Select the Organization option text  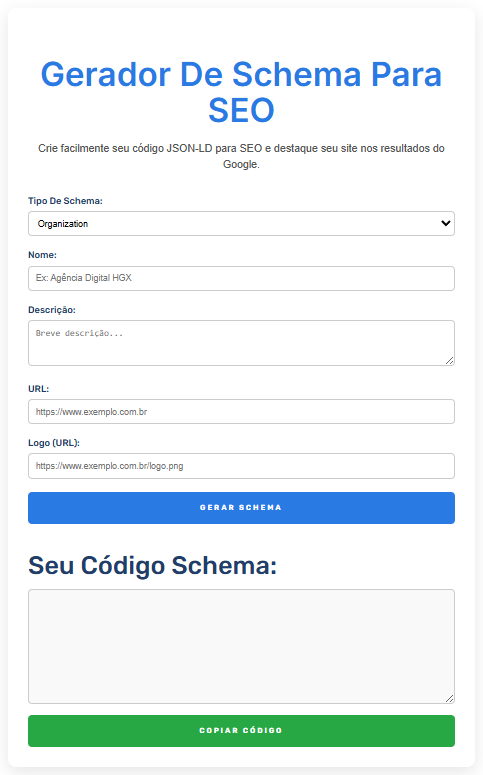pyautogui.click(x=63, y=224)
